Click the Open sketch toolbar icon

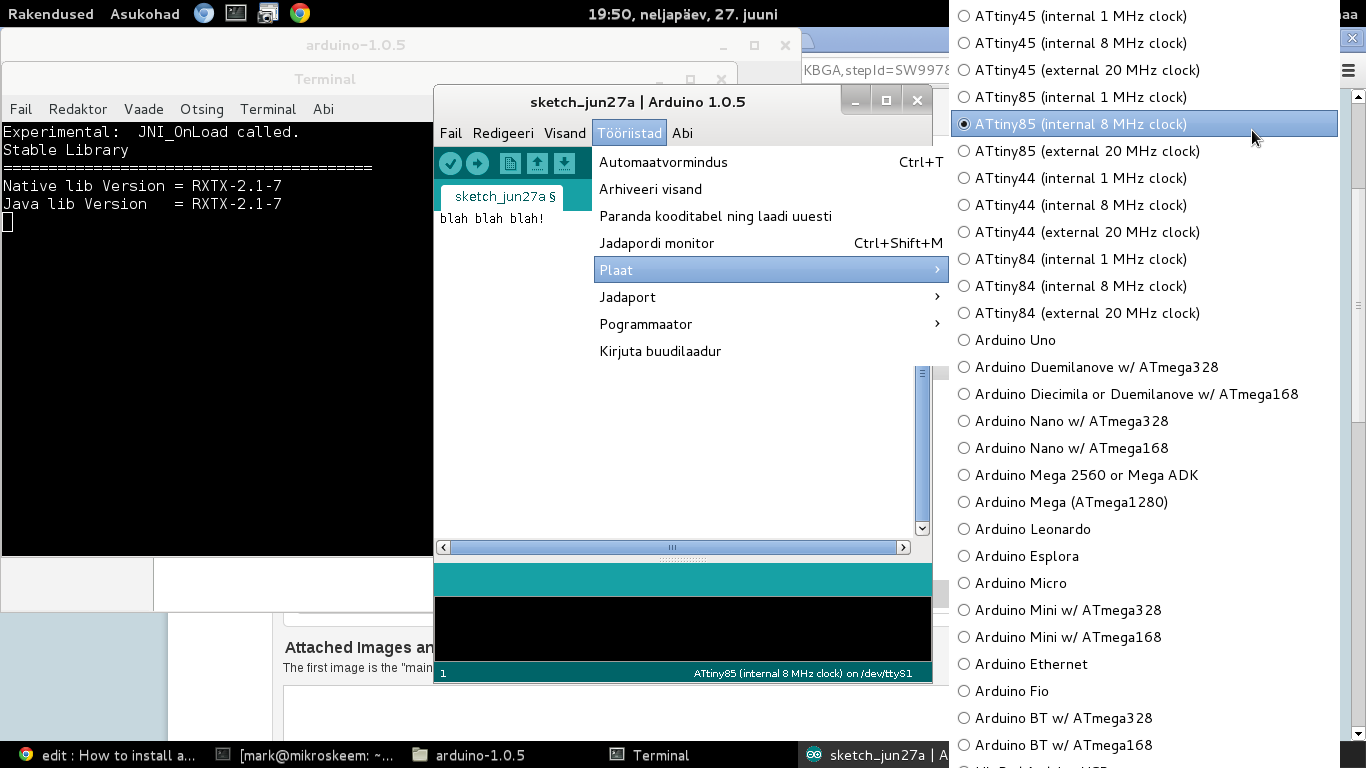[537, 163]
